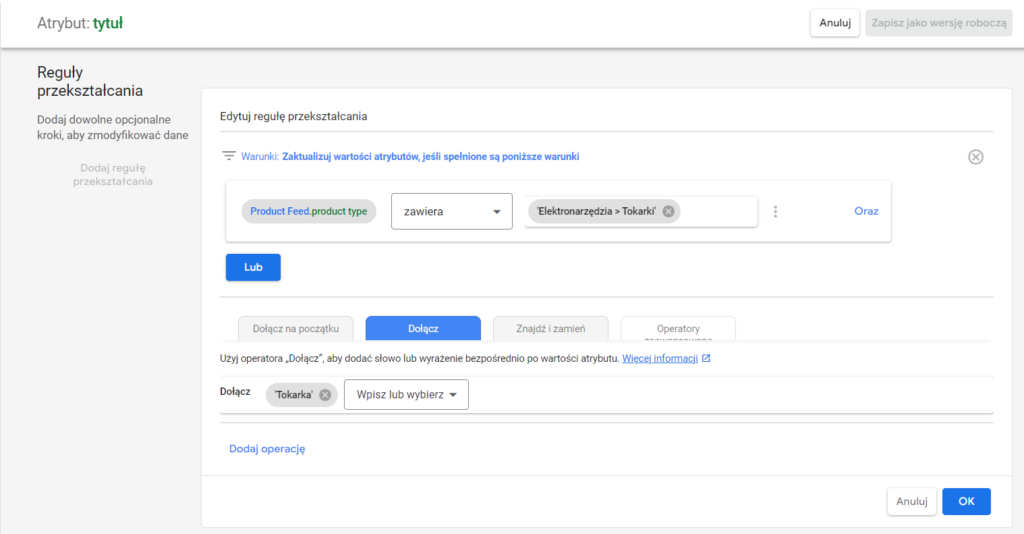Open the 'Więcej informacji' link

[x=659, y=358]
